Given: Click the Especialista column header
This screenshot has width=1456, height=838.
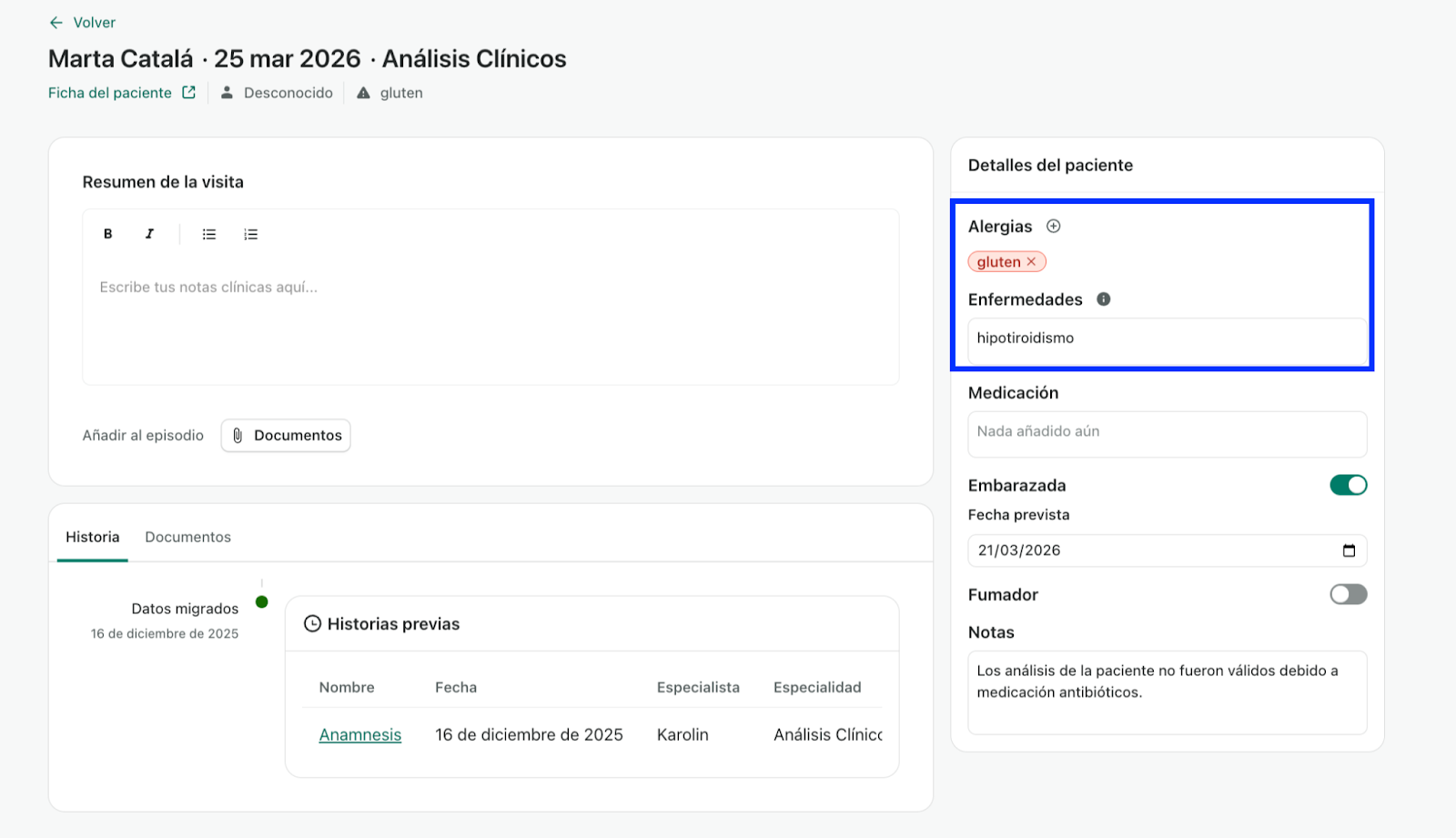Looking at the screenshot, I should pyautogui.click(x=698, y=687).
